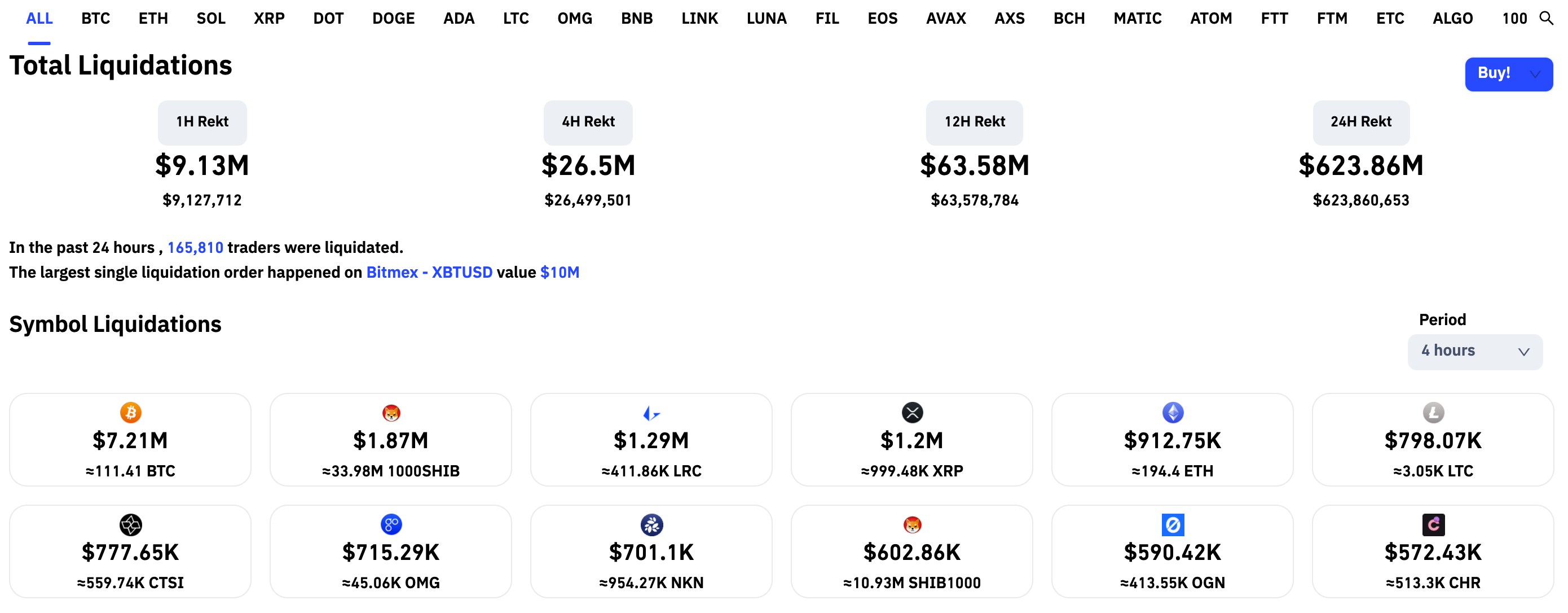Click the $715.29K OMG liquidation card
Screen dimensions: 1568x613
(x=391, y=551)
